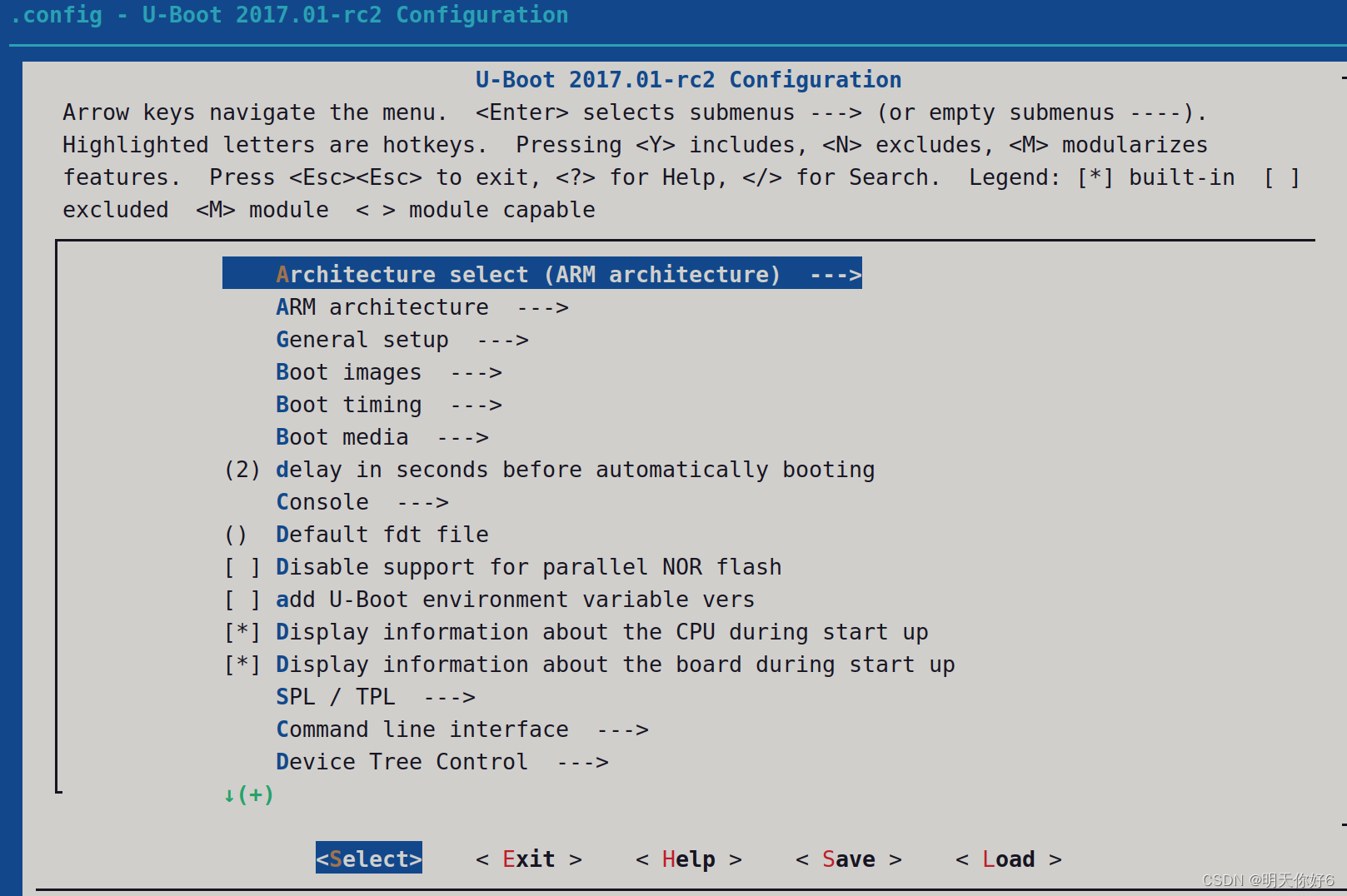Click the .config window title text
The height and width of the screenshot is (896, 1347).
pyautogui.click(x=290, y=15)
